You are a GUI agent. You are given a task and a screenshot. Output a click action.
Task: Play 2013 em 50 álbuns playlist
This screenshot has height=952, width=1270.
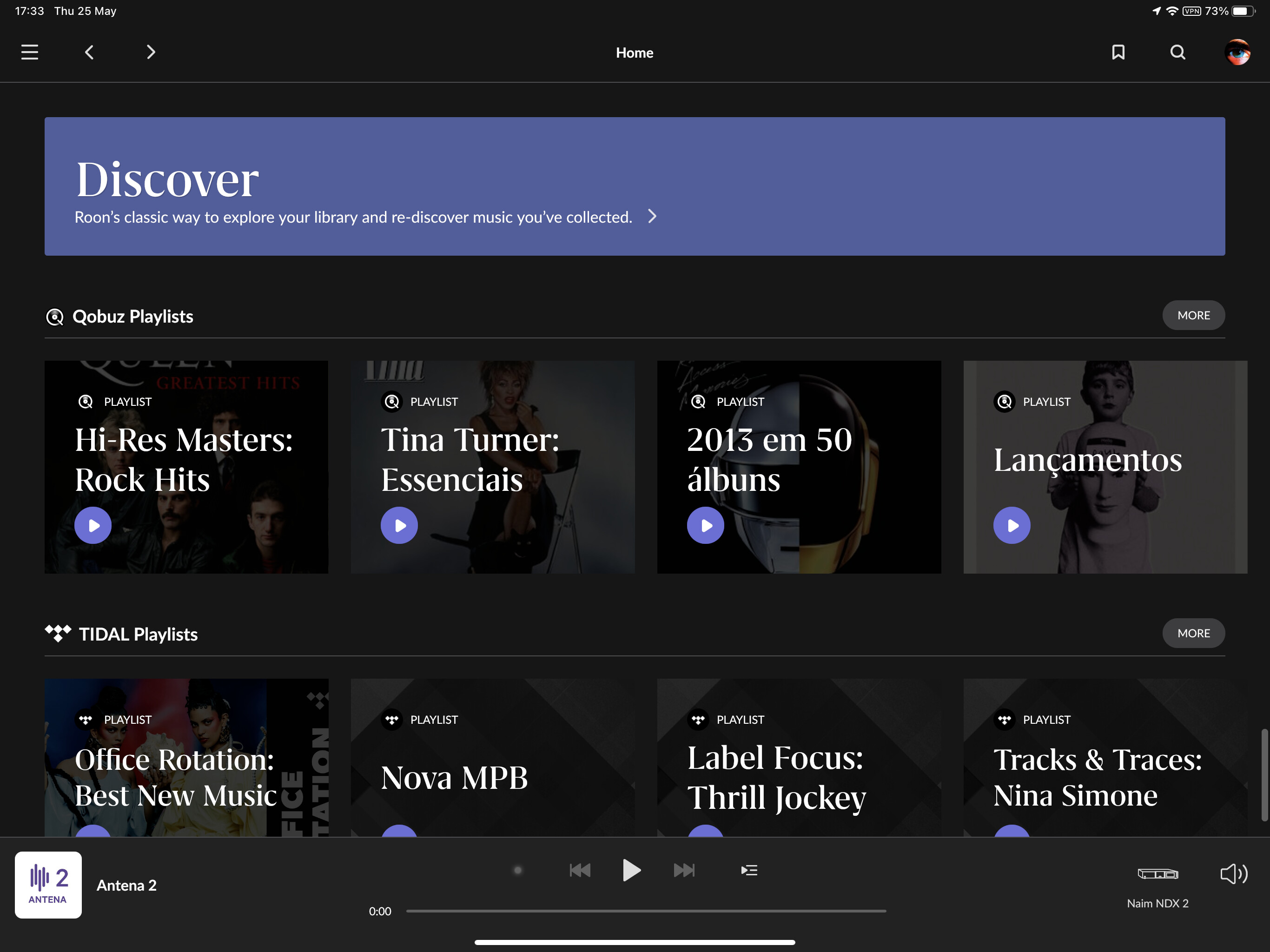coord(705,525)
